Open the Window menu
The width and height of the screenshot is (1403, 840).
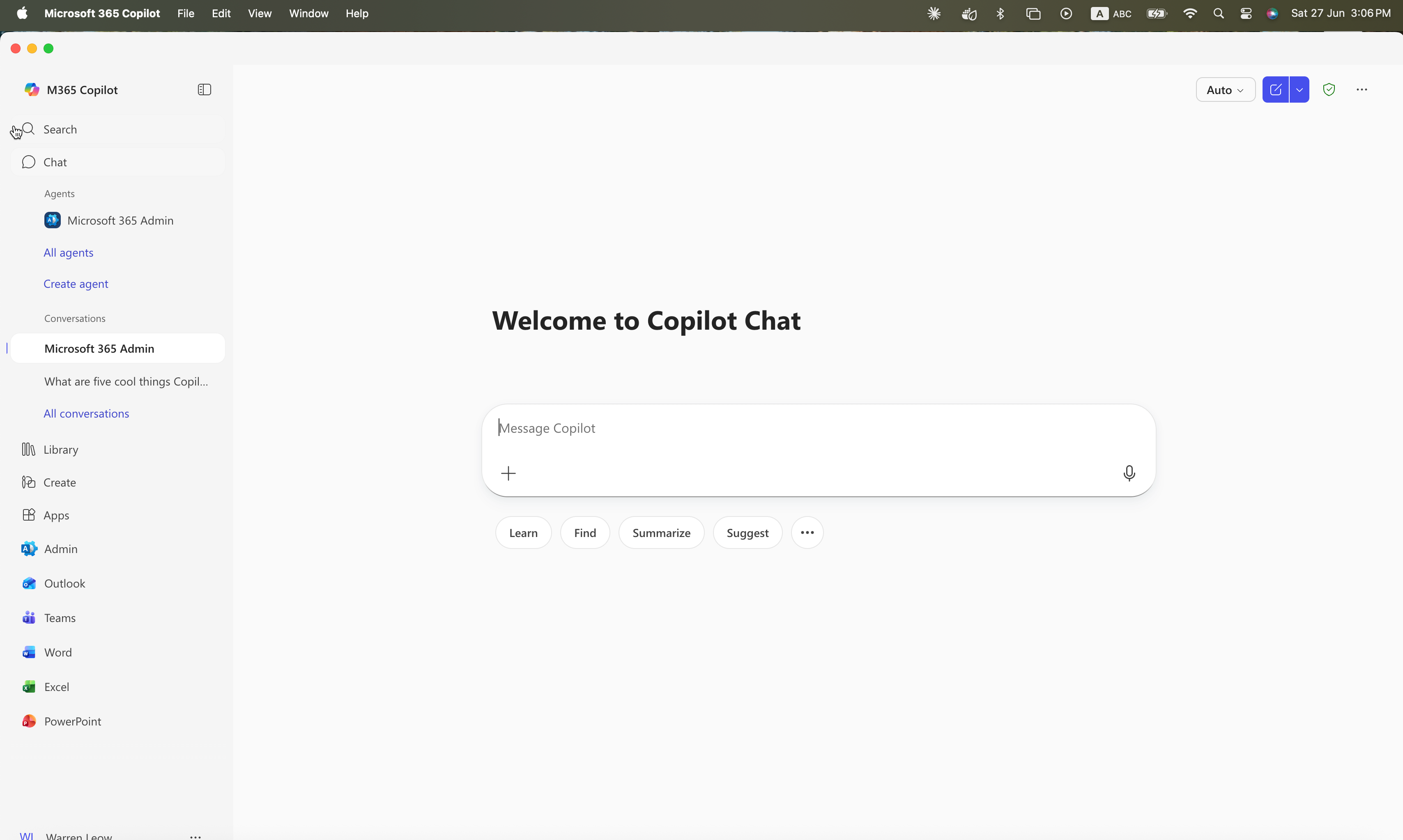(308, 14)
